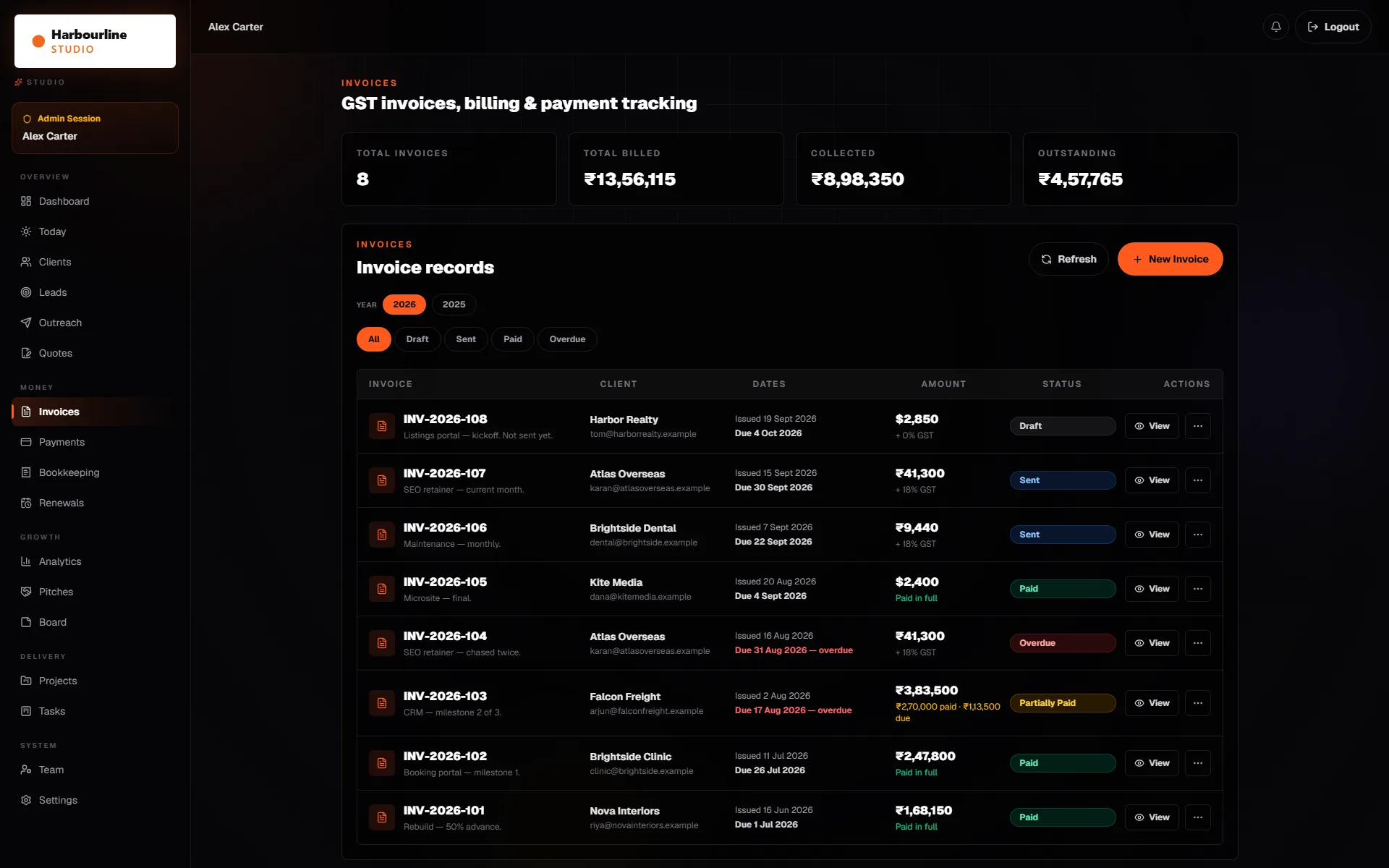Show All invoices filter
The width and height of the screenshot is (1389, 868).
pyautogui.click(x=373, y=339)
